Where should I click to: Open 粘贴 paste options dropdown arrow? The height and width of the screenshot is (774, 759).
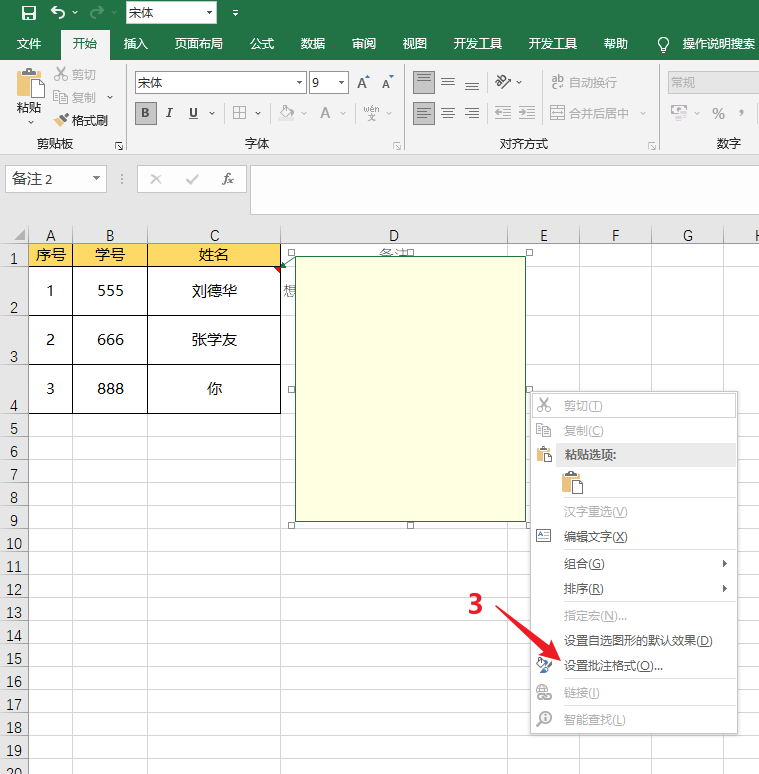[31, 122]
